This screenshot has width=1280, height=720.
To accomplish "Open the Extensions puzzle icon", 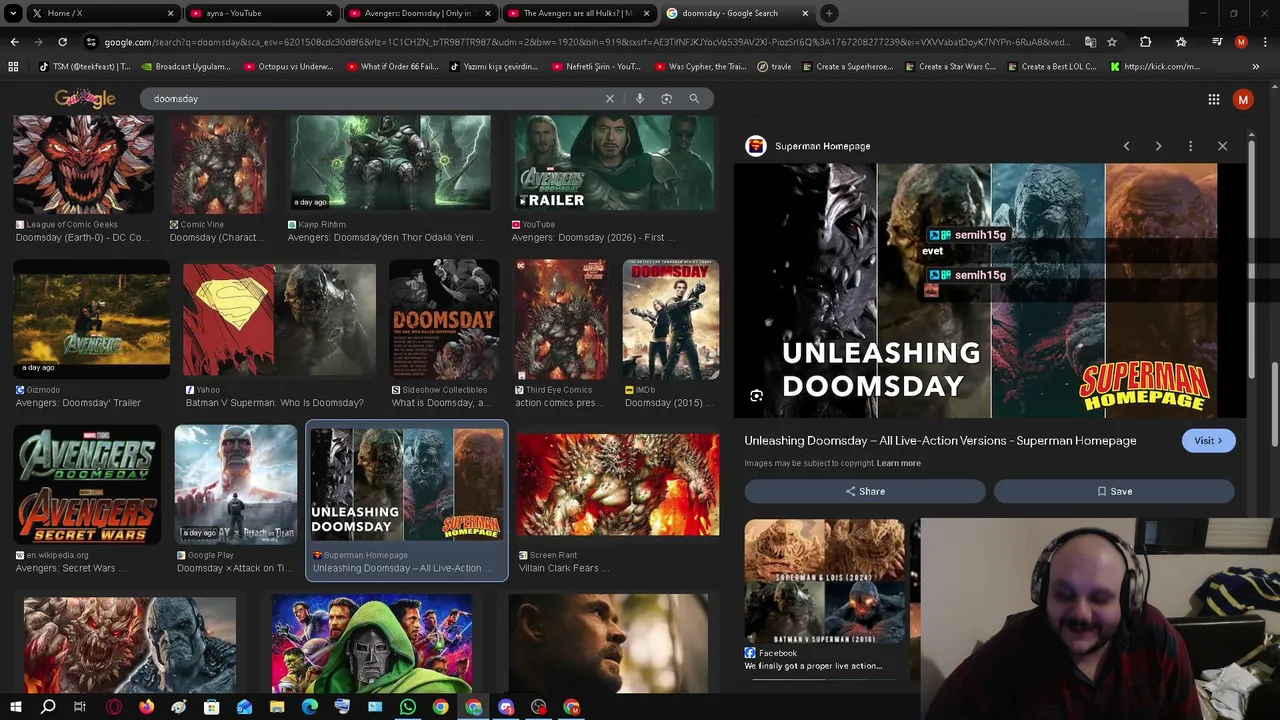I will pos(1146,42).
